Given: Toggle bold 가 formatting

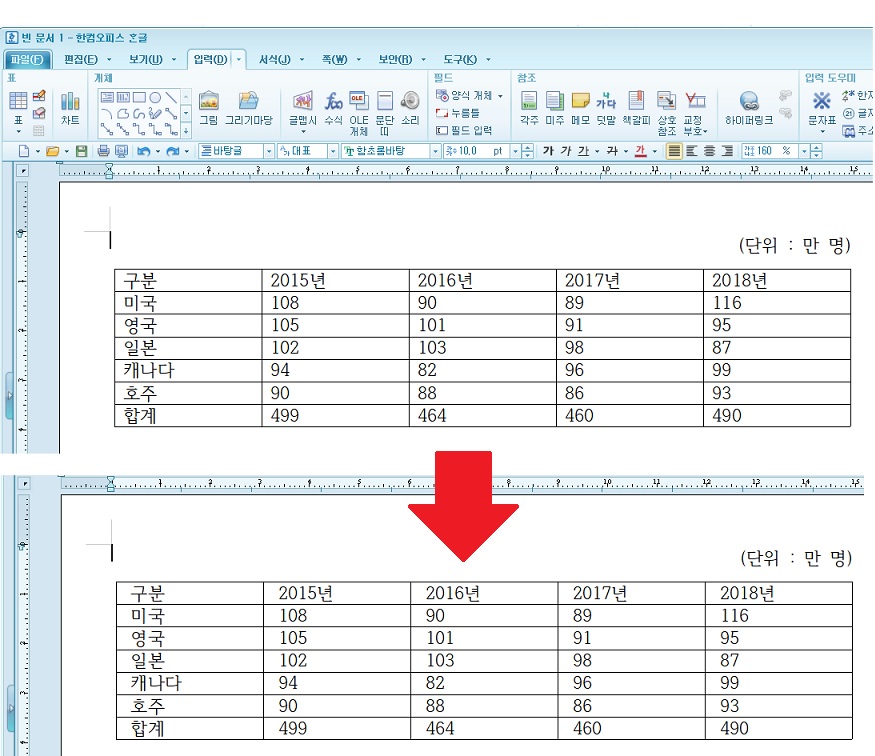Looking at the screenshot, I should coord(548,151).
